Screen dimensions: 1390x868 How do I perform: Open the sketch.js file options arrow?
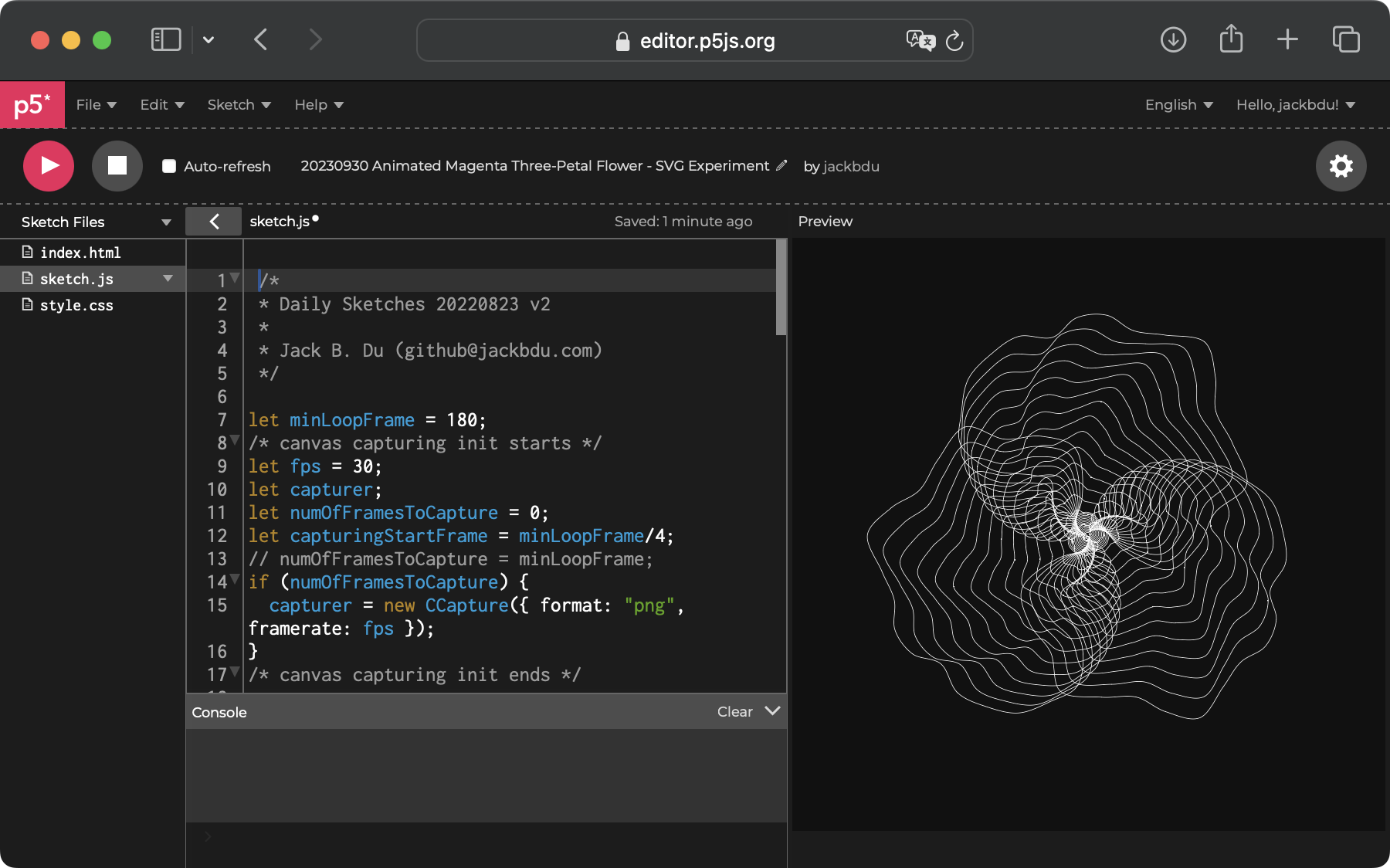pos(168,279)
